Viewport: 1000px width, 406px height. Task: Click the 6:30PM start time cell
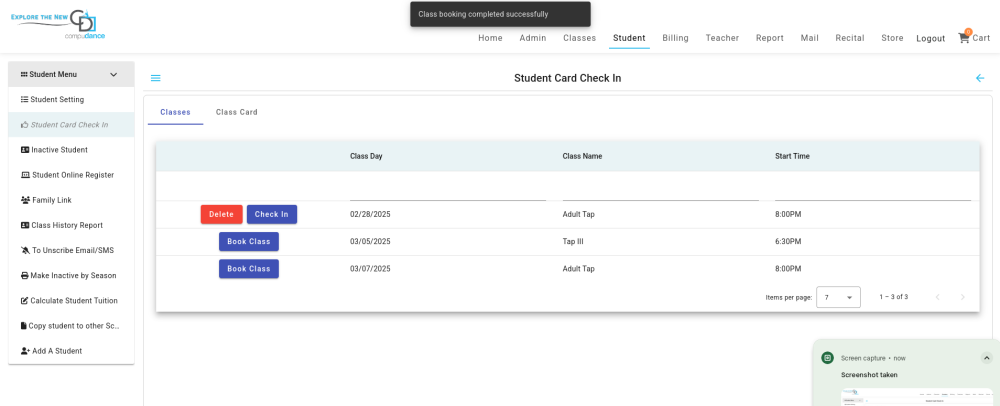click(788, 242)
